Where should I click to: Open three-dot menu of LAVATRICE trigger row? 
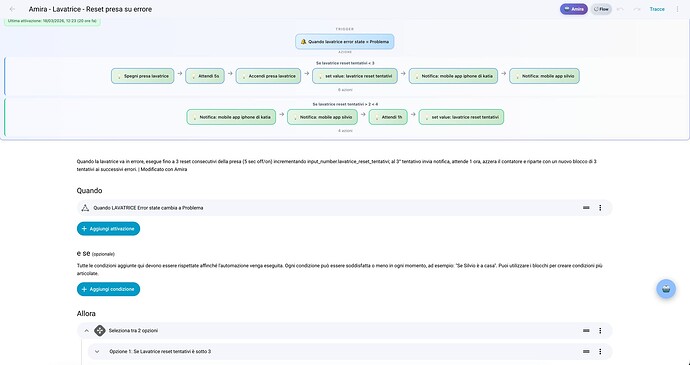600,208
